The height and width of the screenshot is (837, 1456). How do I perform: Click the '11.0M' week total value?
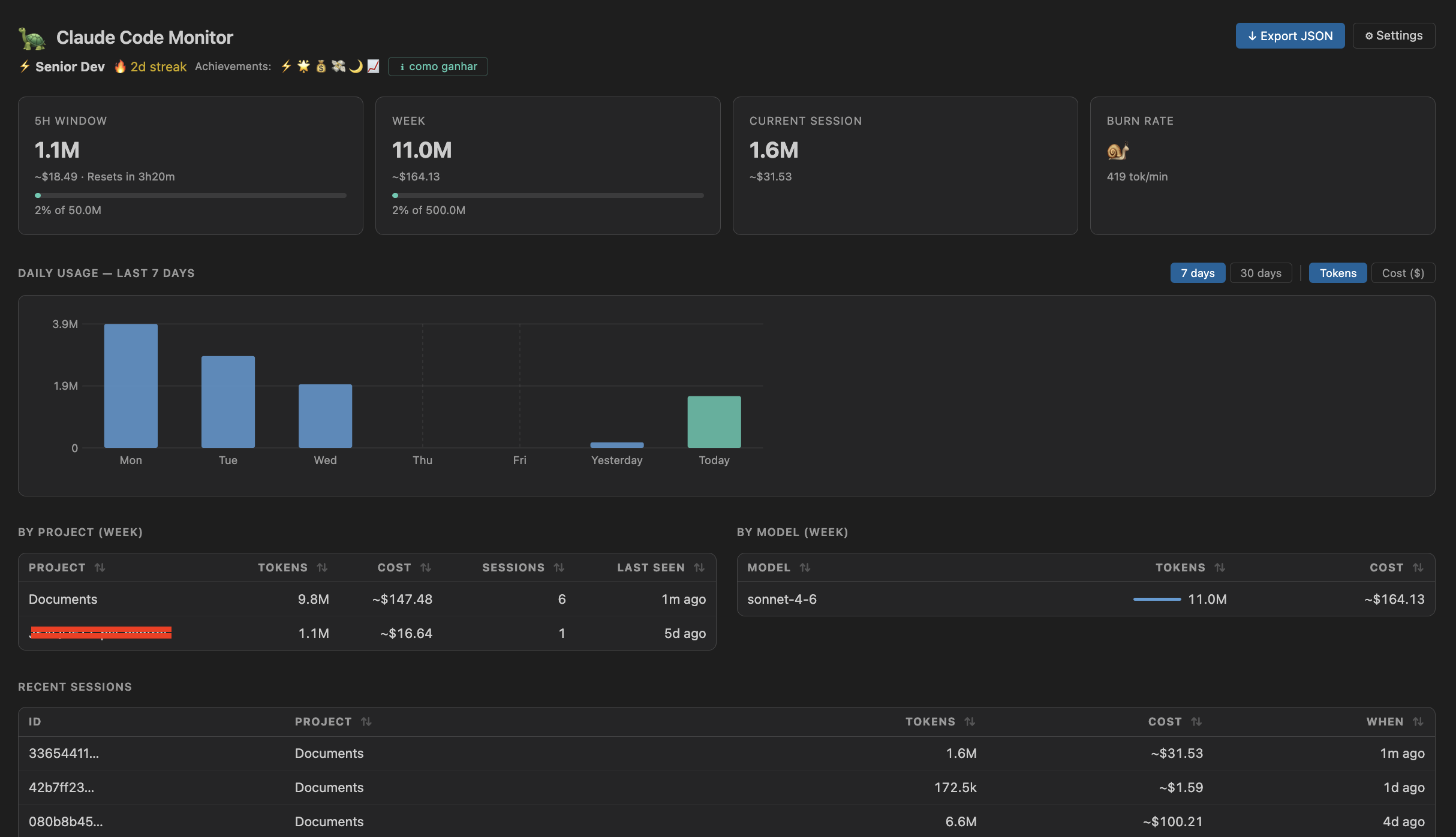click(422, 150)
